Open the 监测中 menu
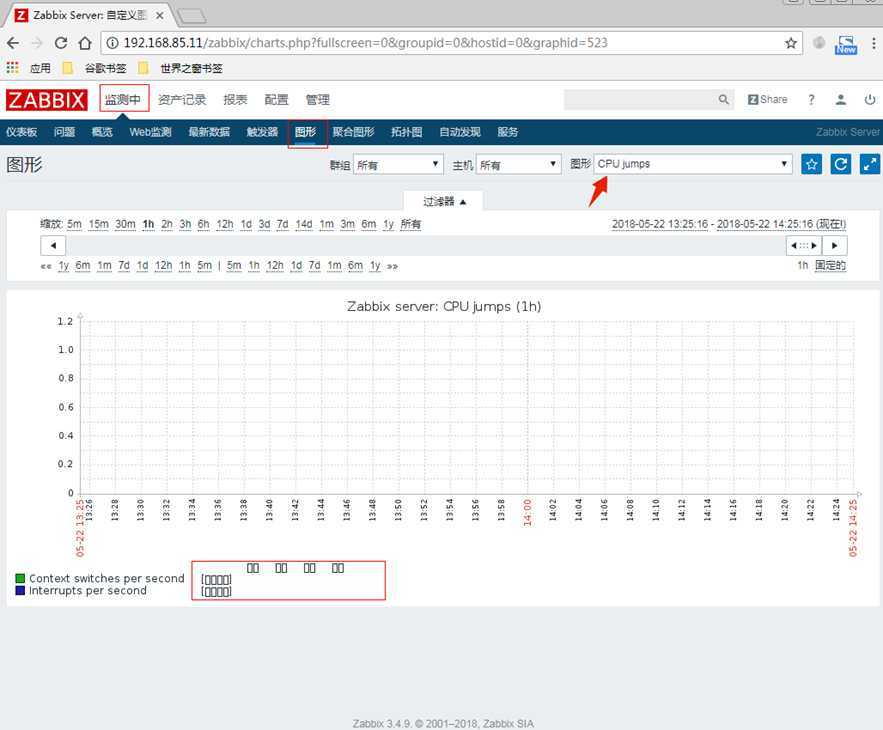The image size is (883, 730). click(124, 100)
